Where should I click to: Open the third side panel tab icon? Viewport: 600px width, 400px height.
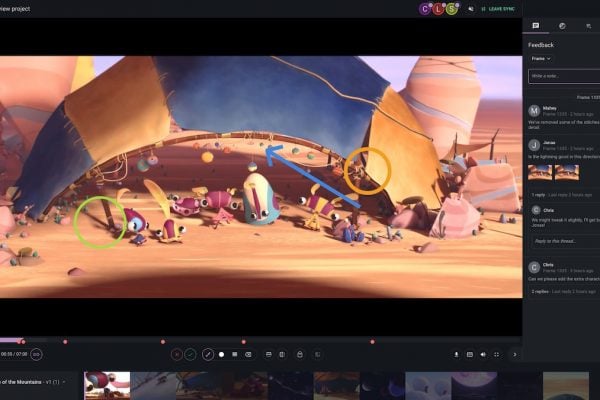click(x=589, y=26)
